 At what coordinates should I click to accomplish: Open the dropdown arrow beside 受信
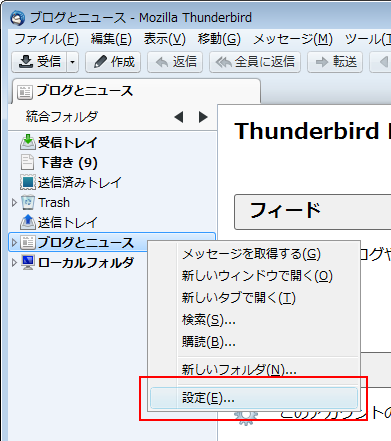coord(72,62)
